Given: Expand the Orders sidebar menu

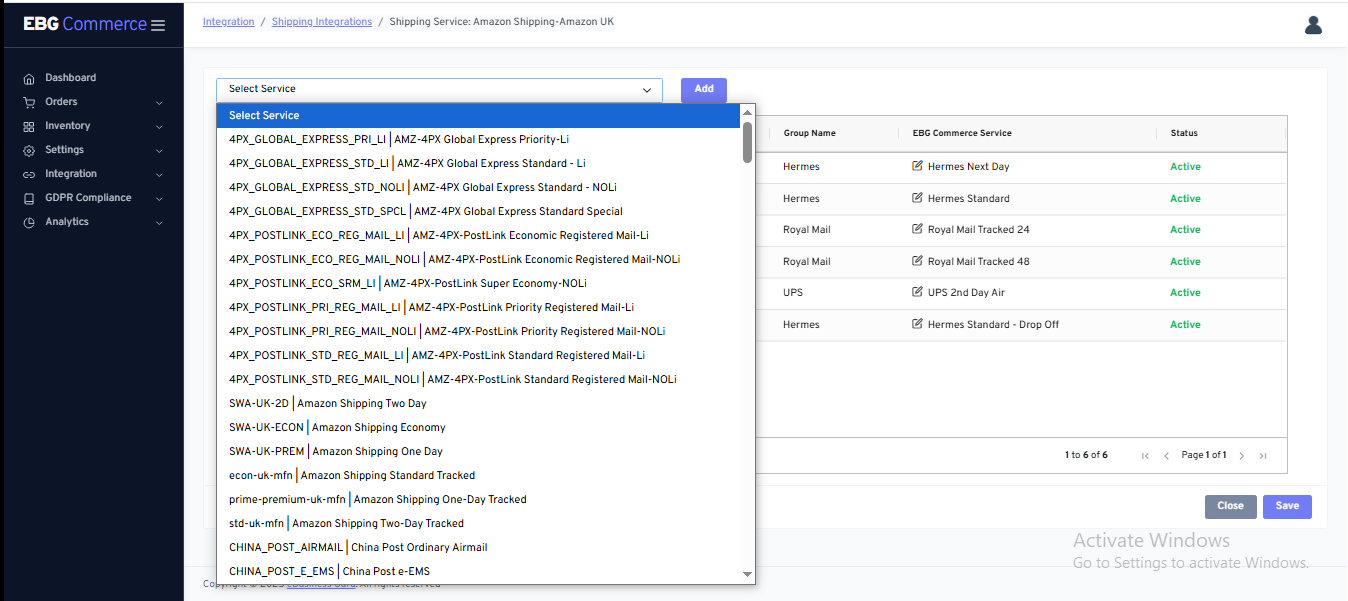Looking at the screenshot, I should pyautogui.click(x=159, y=102).
